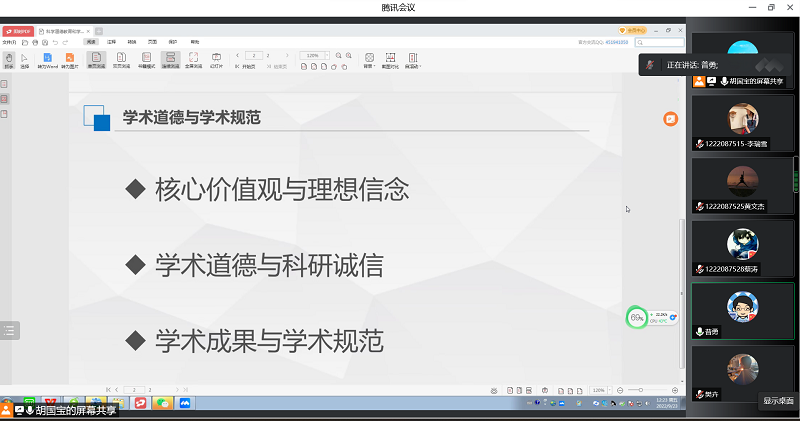Toggle 连续浏览 continuous scroll view
800x421 pixels.
(x=170, y=59)
